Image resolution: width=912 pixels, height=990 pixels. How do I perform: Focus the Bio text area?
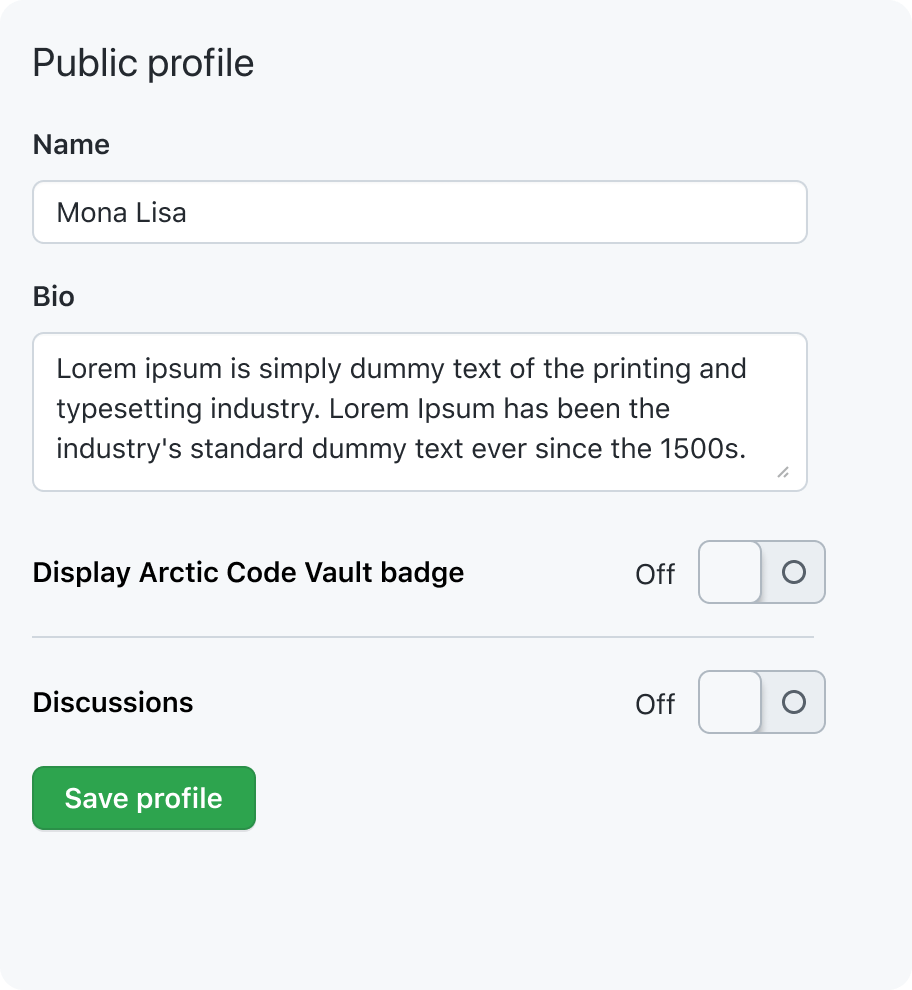pos(419,411)
